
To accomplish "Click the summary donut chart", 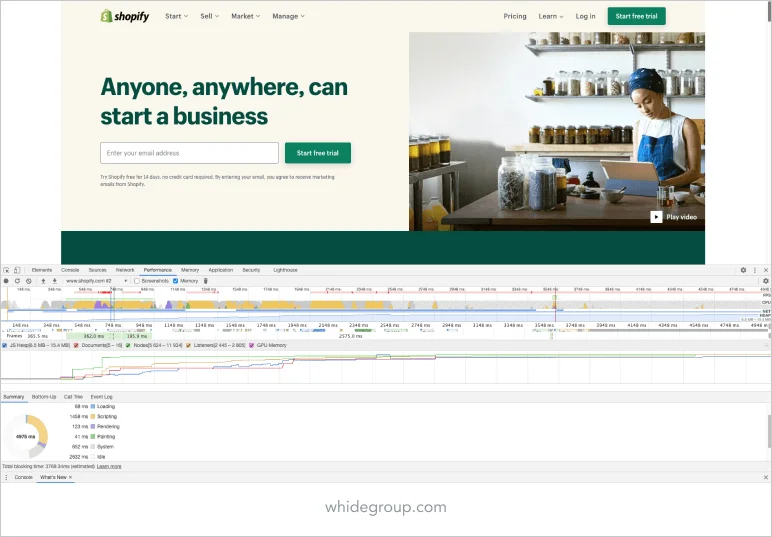I will tap(26, 437).
